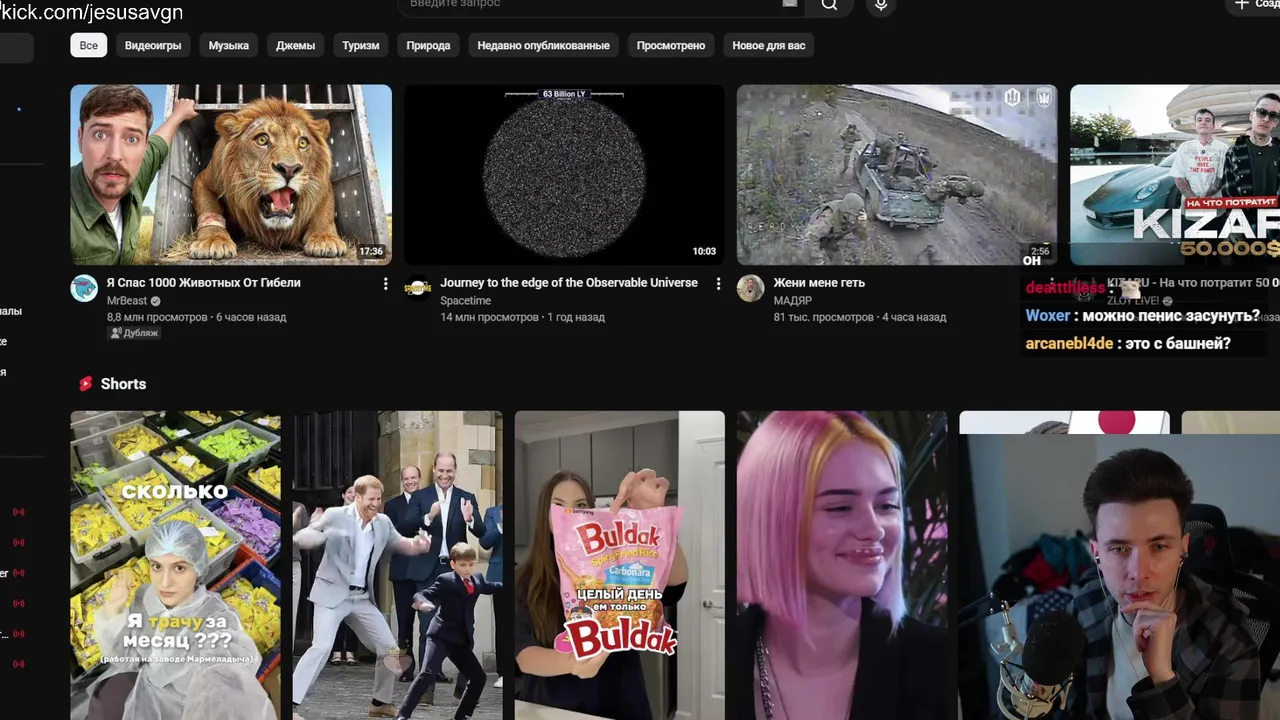1280x720 pixels.
Task: Click the 'Shorts' section heading
Action: click(x=123, y=384)
